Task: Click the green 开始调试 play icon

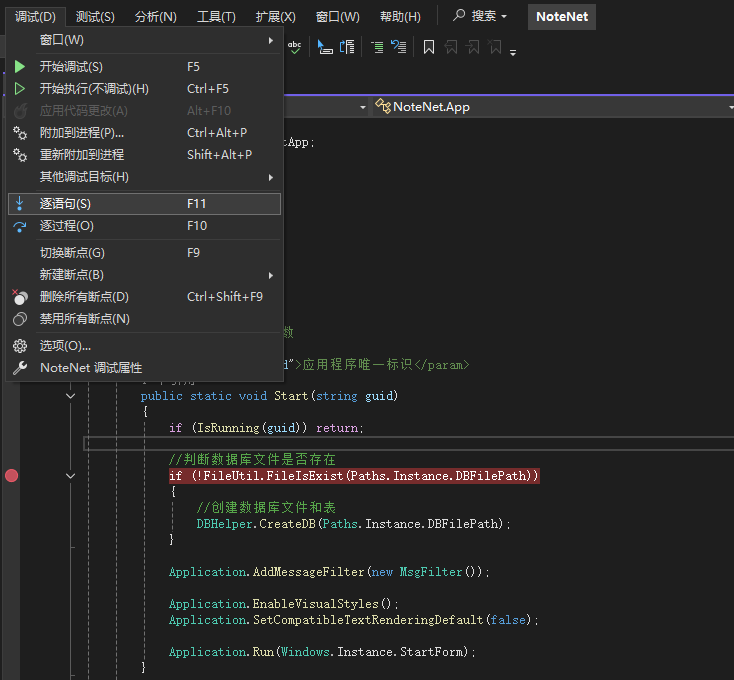Action: click(20, 67)
